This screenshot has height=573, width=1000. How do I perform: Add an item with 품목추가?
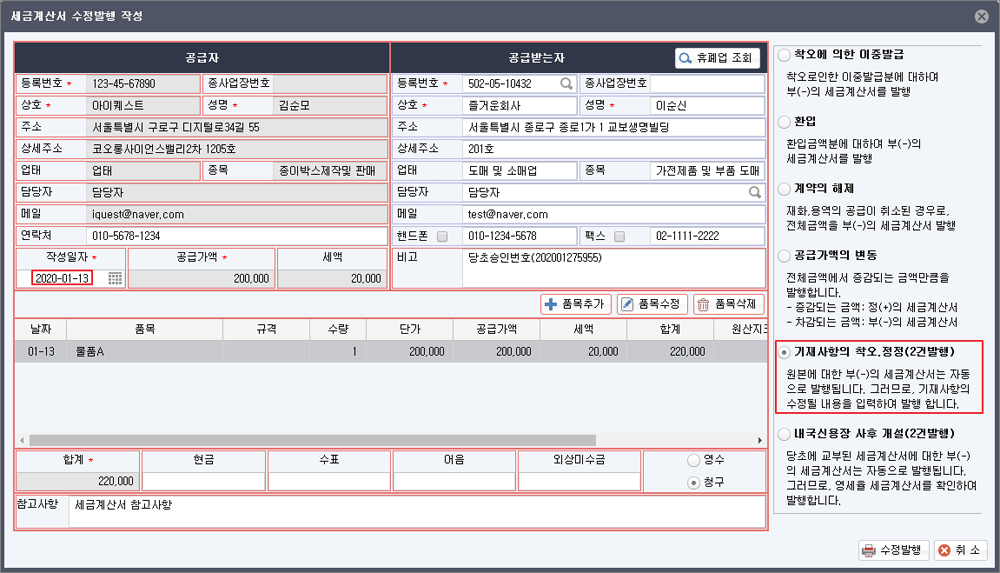(576, 304)
